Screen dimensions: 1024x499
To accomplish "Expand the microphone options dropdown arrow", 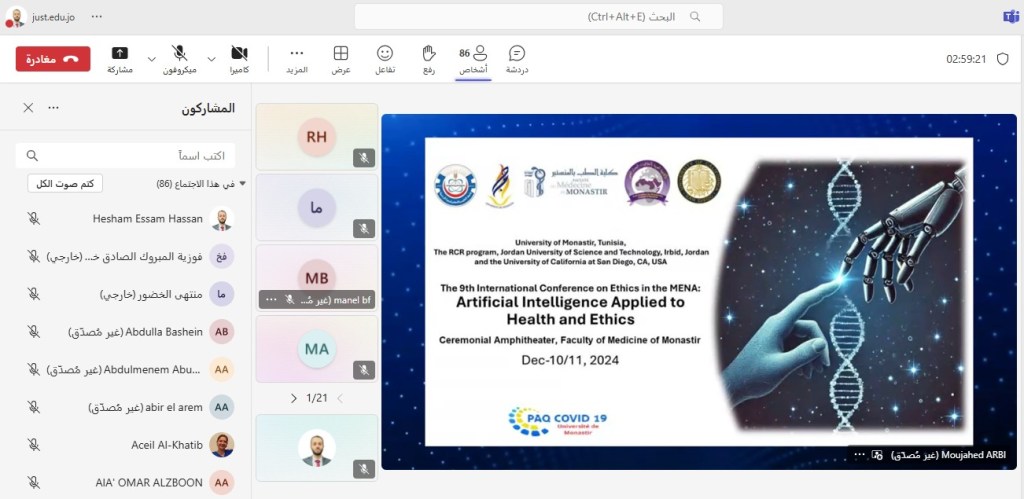I will 152,59.
